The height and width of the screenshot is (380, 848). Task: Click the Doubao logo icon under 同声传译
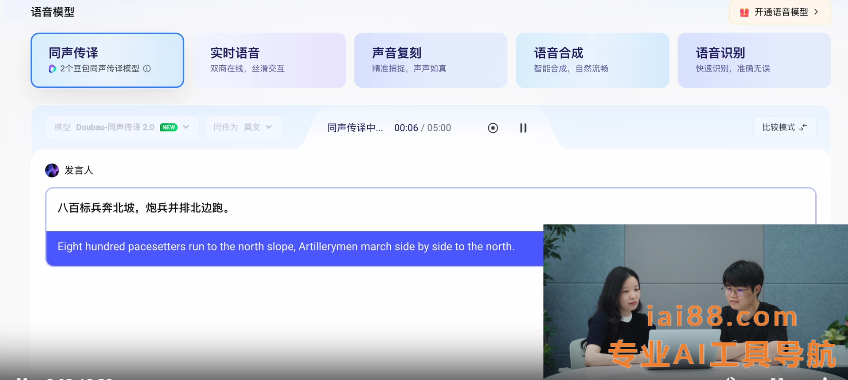coord(52,69)
